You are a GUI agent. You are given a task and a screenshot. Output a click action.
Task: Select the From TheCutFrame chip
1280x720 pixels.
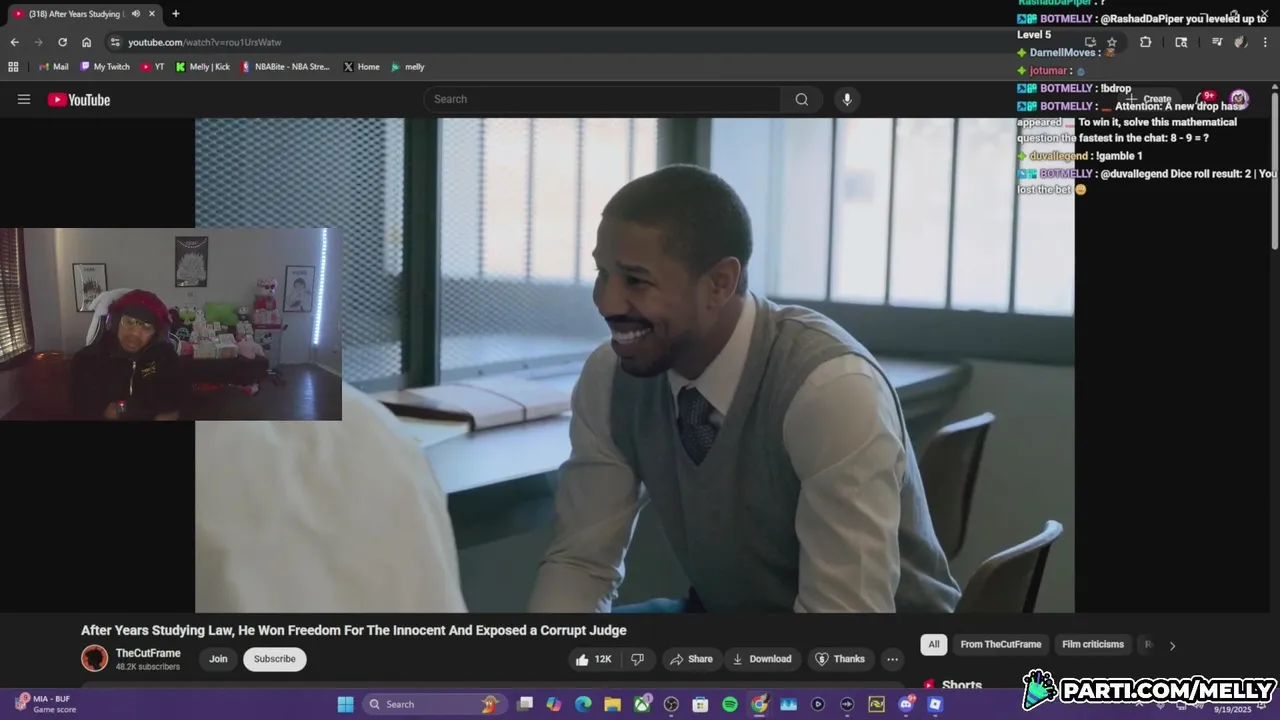pyautogui.click(x=1001, y=644)
